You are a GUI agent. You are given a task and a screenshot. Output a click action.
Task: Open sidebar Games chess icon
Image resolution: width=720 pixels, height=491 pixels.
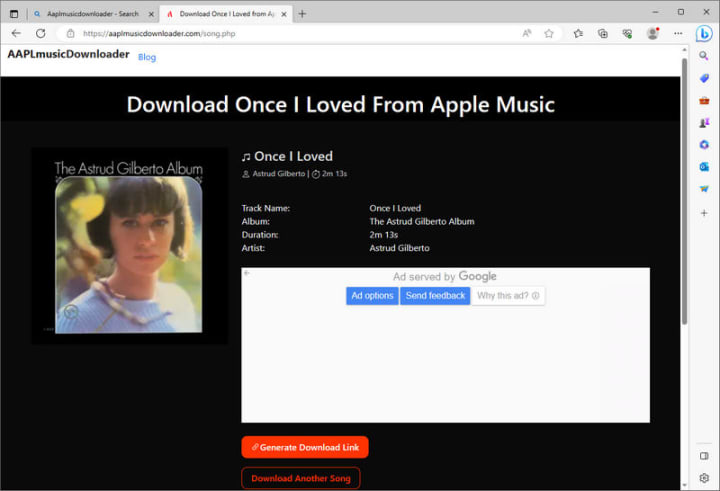click(x=704, y=123)
